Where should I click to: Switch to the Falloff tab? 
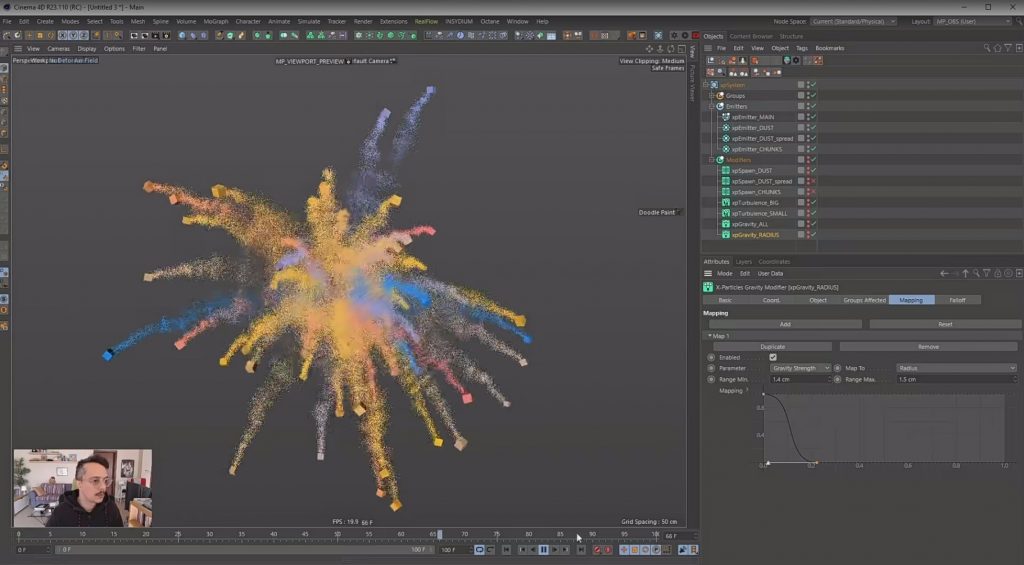pyautogui.click(x=957, y=300)
